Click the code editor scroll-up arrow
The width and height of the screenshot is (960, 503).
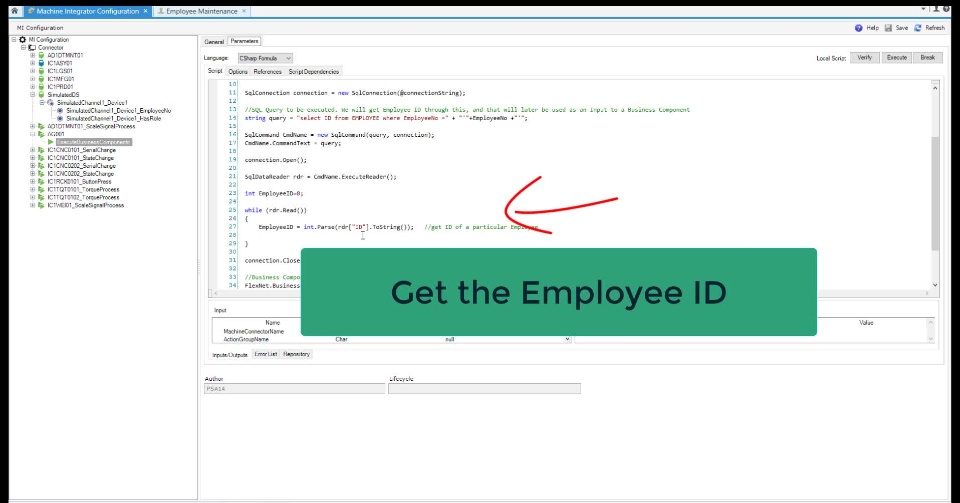(x=935, y=88)
